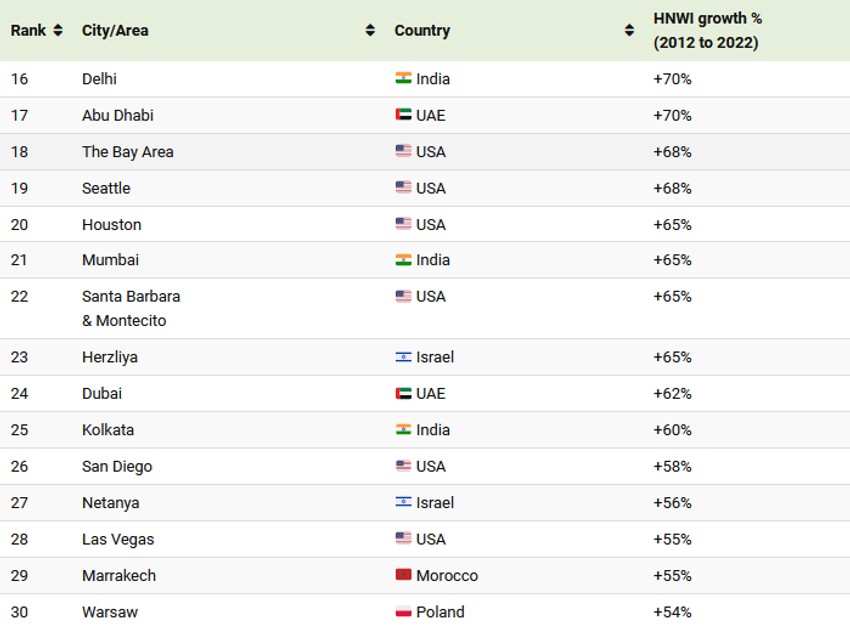Viewport: 850px width, 640px height.
Task: Click the USA flag in Las Vegas row
Action: point(403,539)
